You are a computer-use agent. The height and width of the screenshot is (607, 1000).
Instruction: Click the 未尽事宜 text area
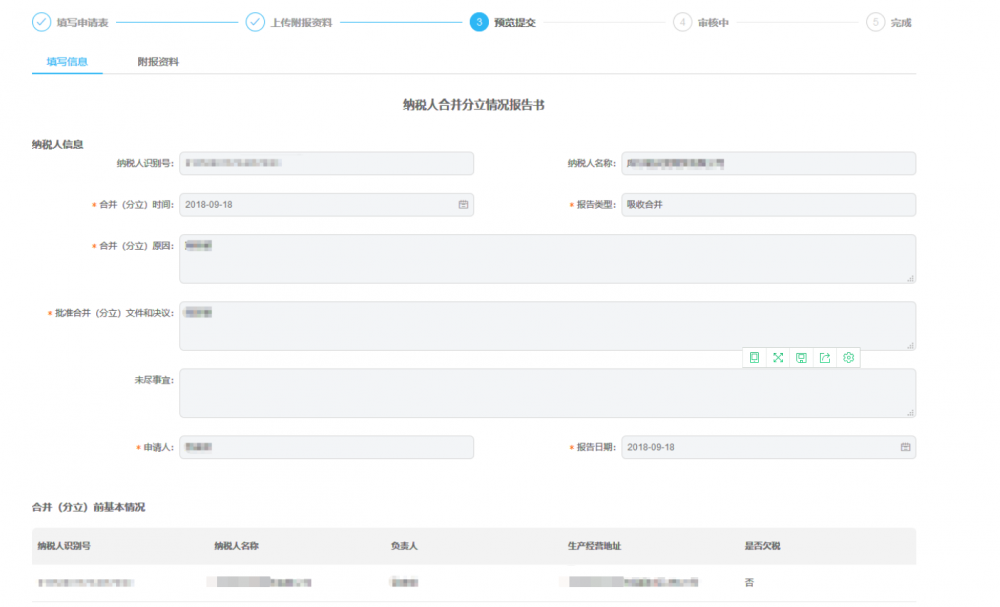coord(546,393)
